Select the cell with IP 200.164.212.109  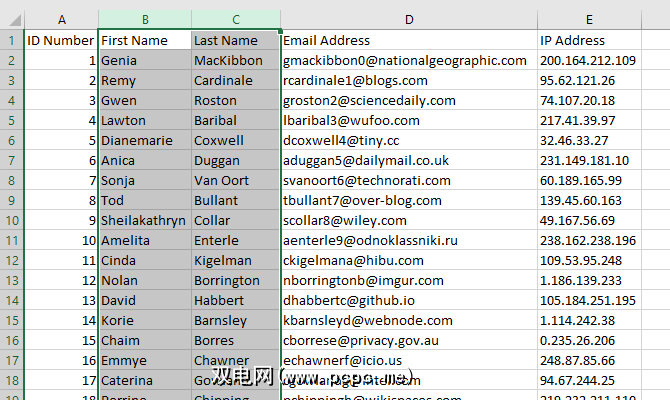[x=589, y=60]
